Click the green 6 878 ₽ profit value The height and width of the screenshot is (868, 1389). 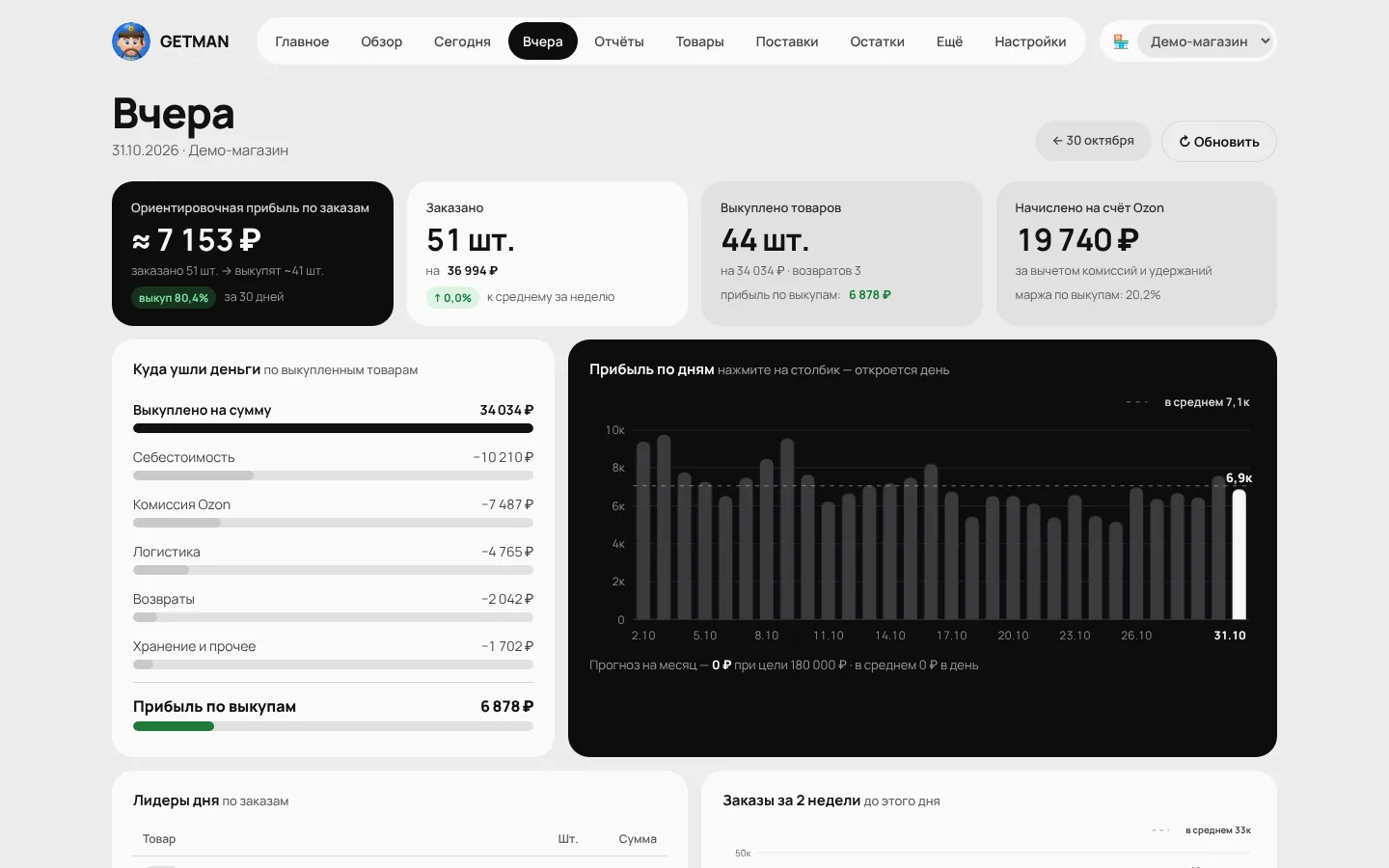(x=870, y=295)
